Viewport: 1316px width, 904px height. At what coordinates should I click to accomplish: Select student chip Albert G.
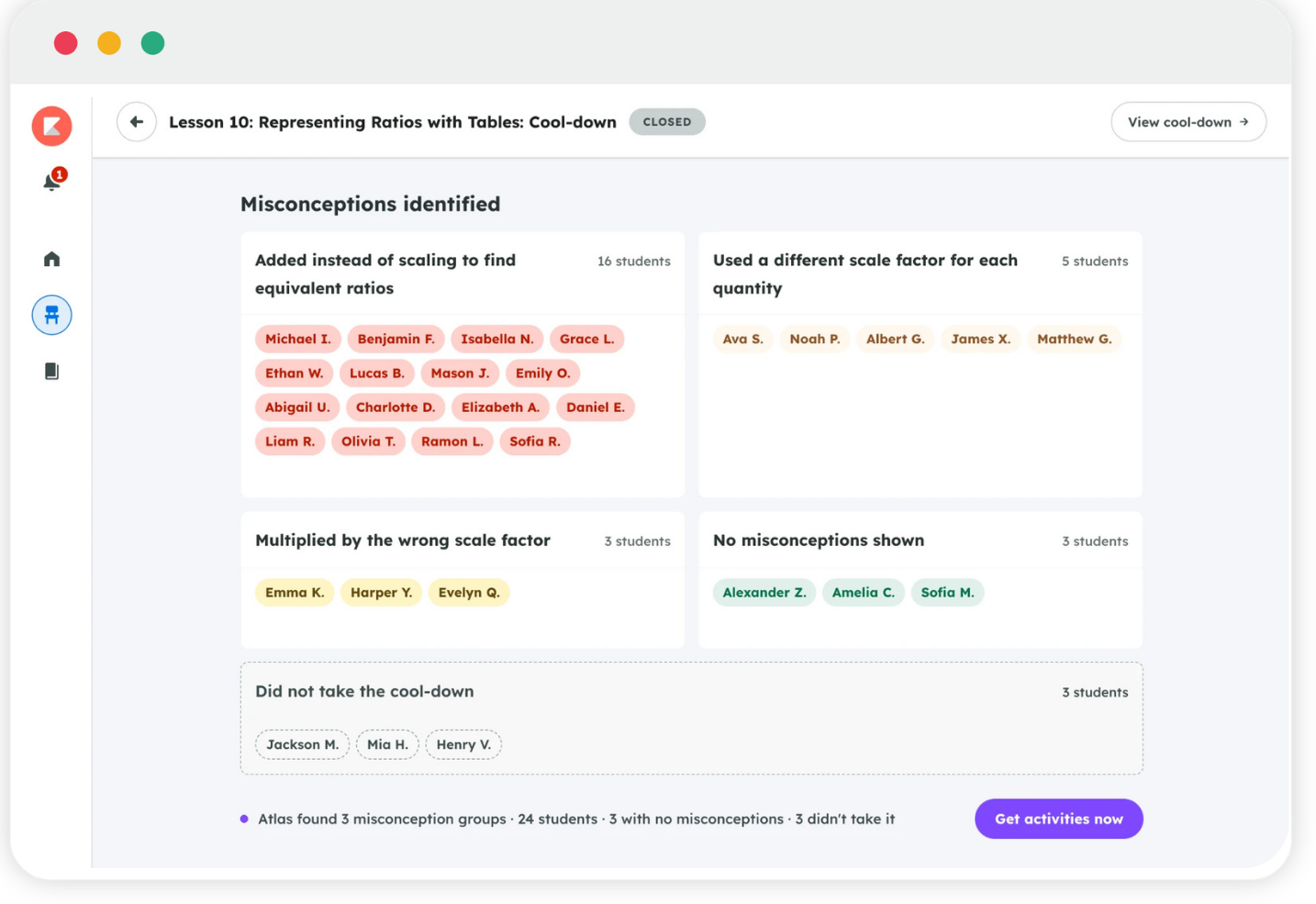(x=896, y=339)
